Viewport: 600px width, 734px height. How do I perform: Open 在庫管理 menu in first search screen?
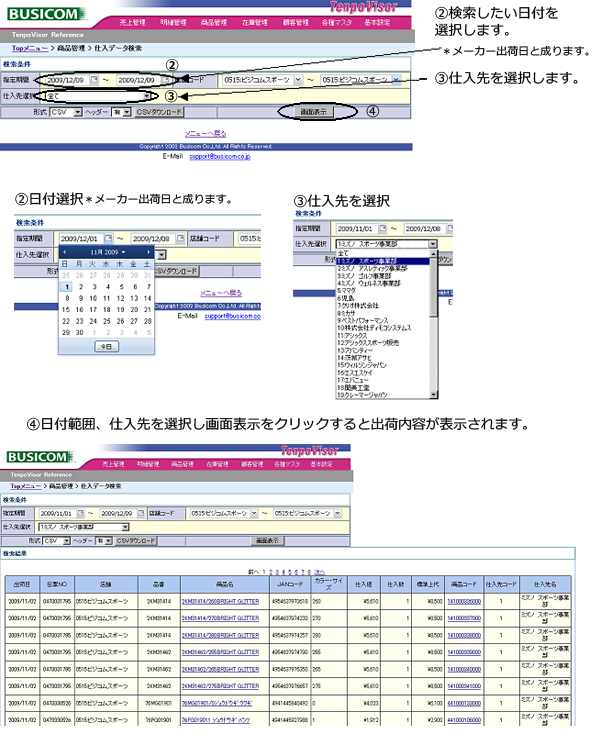[x=255, y=22]
